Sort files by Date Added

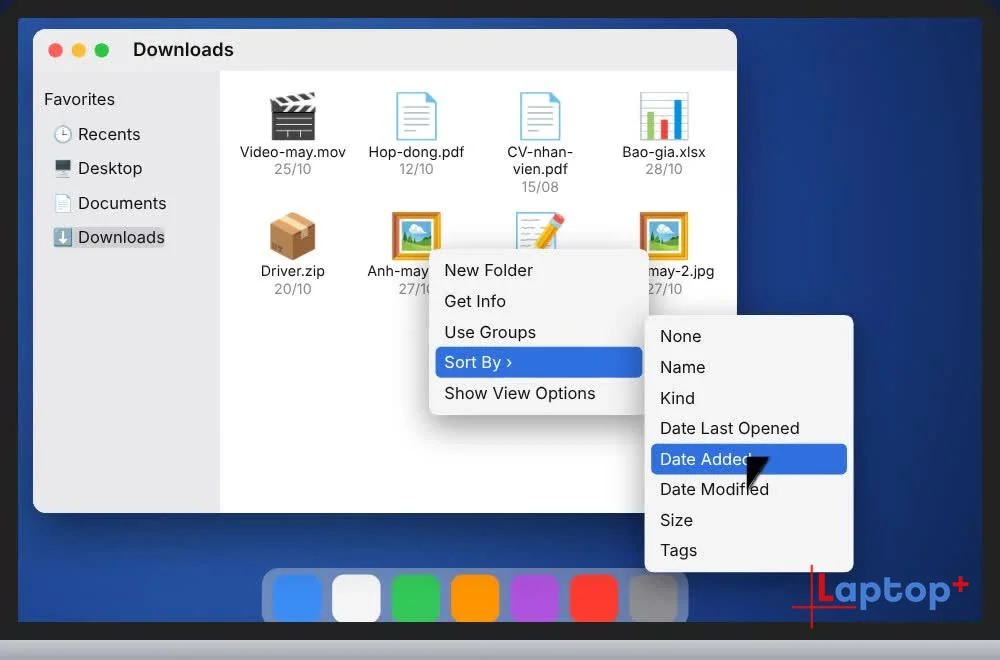tap(749, 459)
